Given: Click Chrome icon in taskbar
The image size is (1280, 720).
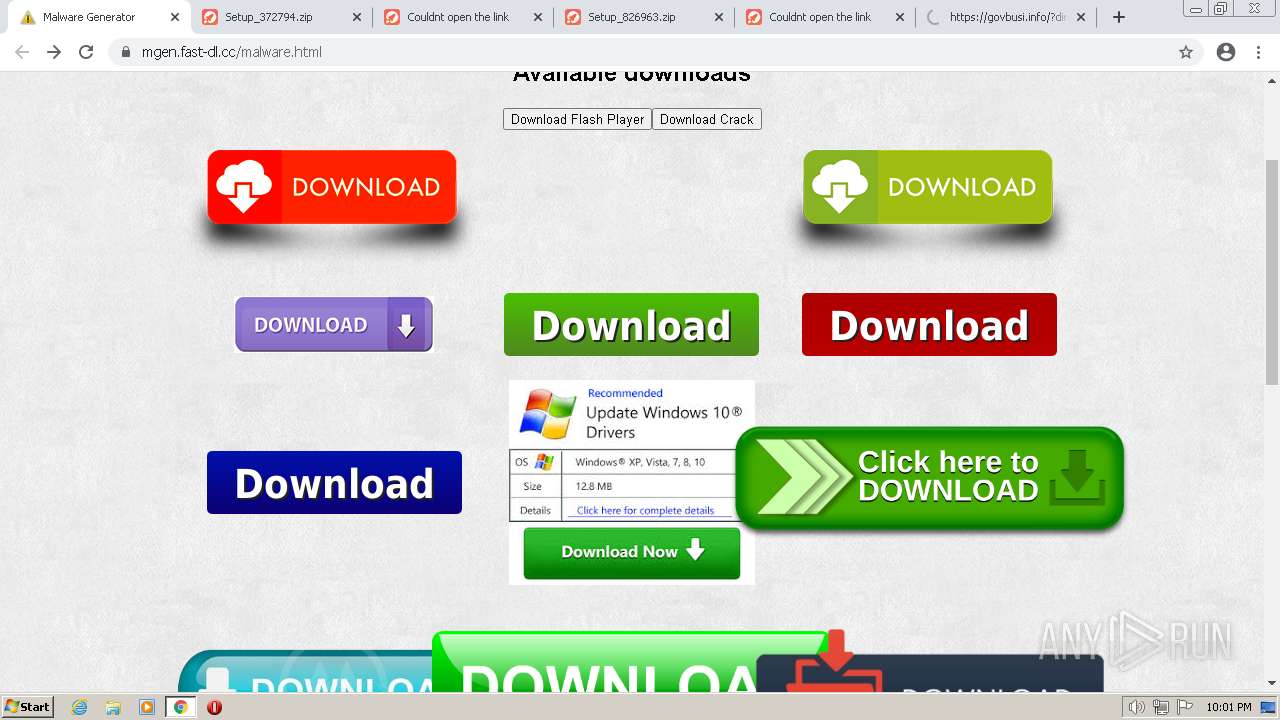Looking at the screenshot, I should tap(181, 707).
